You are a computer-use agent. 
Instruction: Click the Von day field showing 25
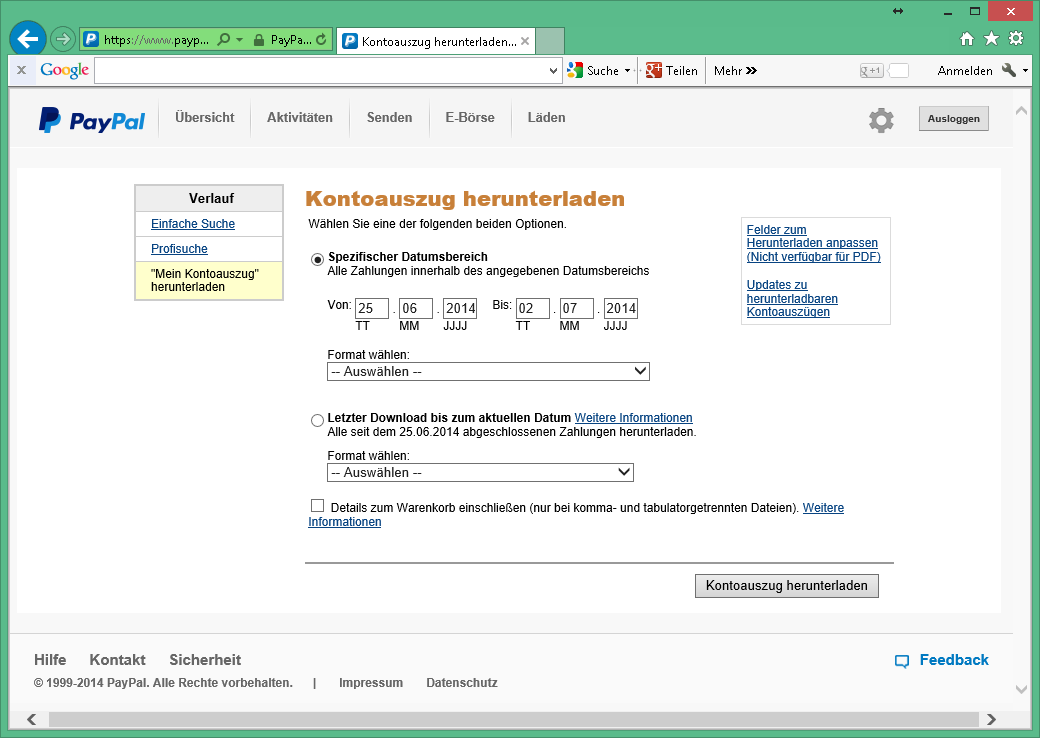(371, 308)
